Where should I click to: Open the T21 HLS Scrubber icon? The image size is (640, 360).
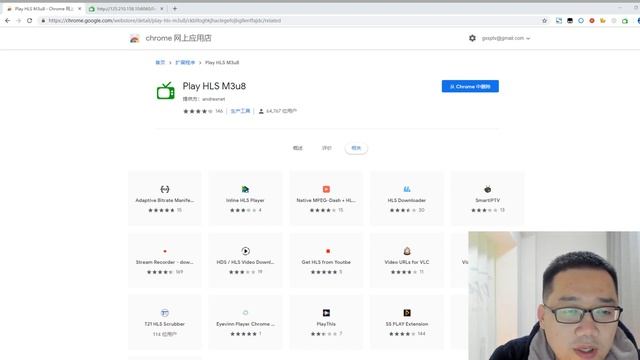pyautogui.click(x=164, y=313)
